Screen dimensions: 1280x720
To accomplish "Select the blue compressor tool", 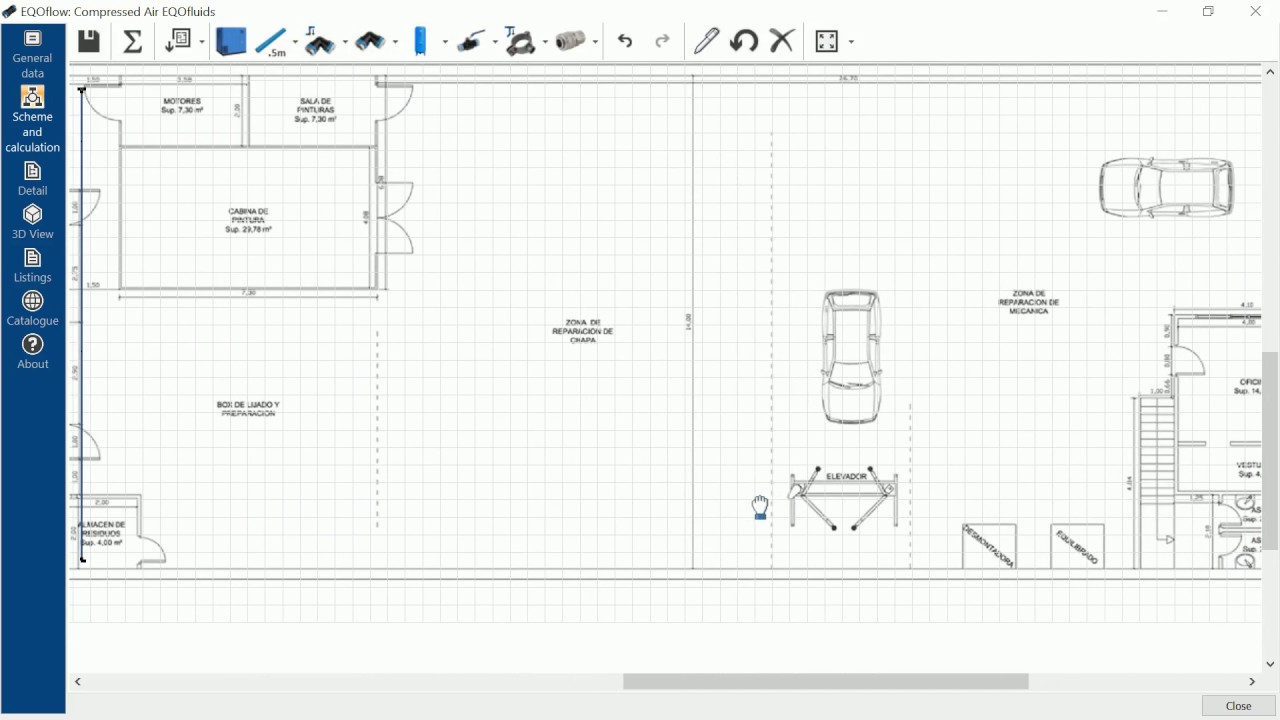I will pyautogui.click(x=231, y=41).
